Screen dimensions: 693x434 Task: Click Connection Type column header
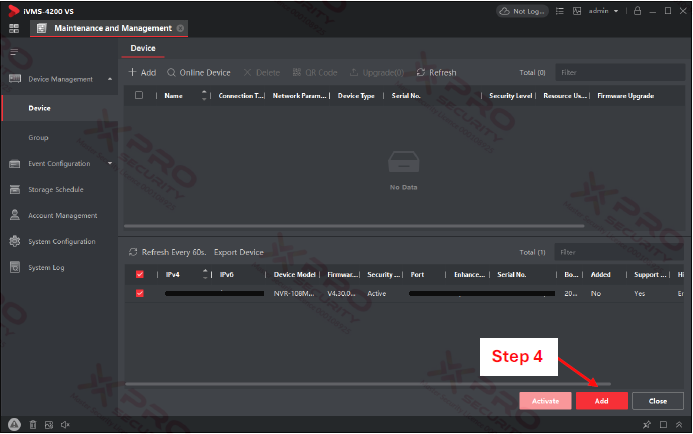pos(240,96)
